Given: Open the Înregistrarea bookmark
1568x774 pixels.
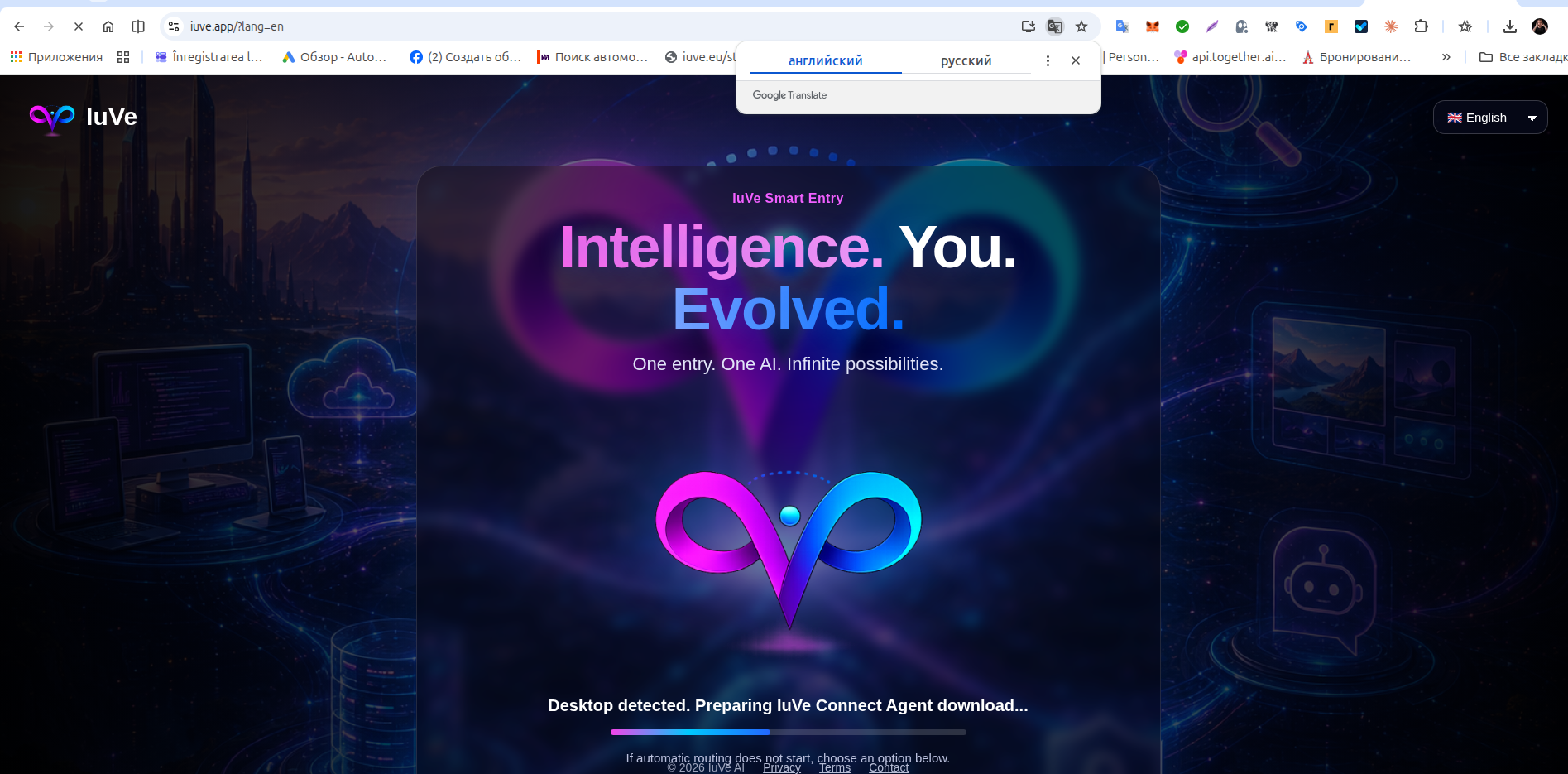Looking at the screenshot, I should click(209, 57).
